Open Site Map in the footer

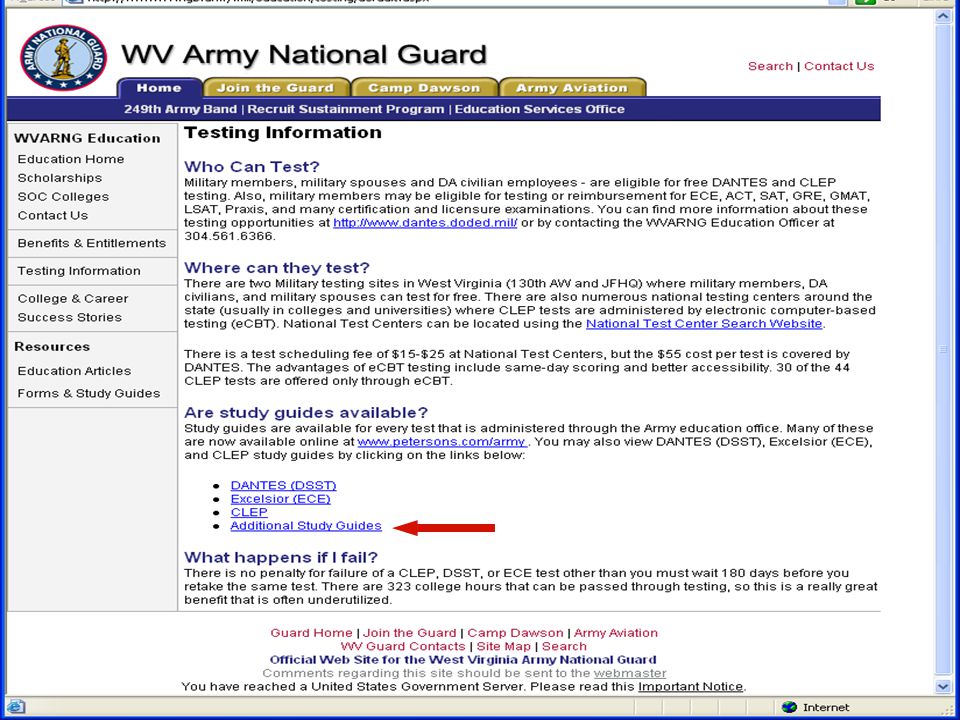[x=503, y=647]
